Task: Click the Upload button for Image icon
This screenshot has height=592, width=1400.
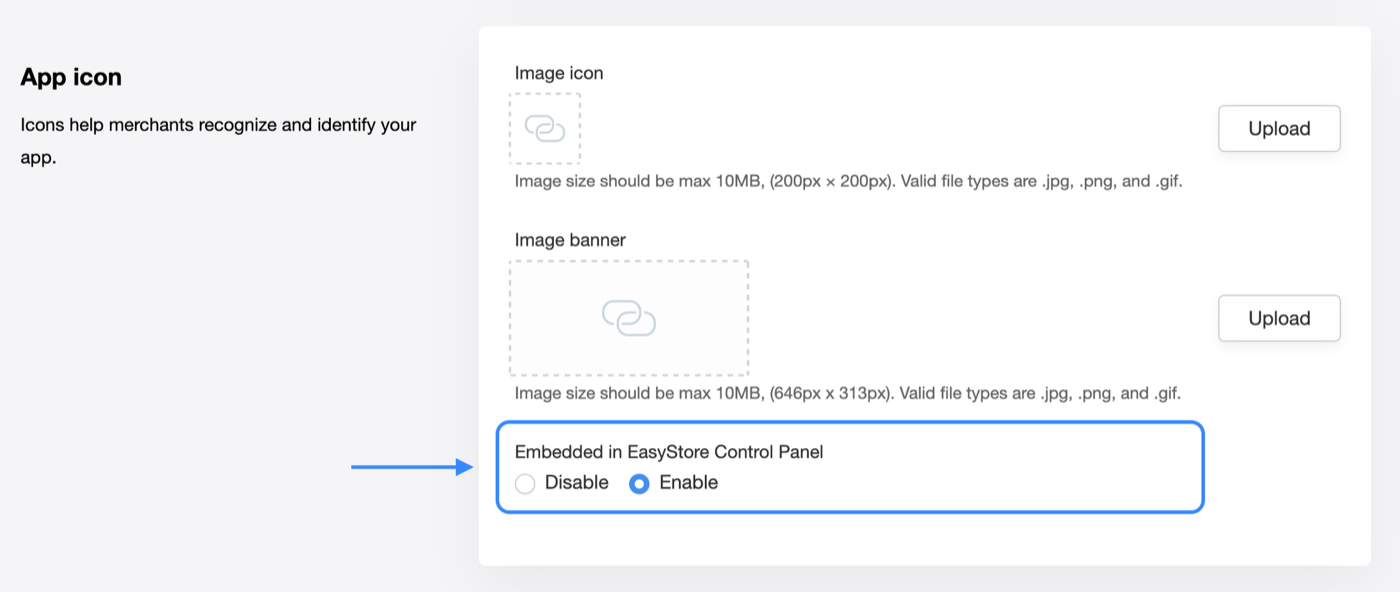Action: pyautogui.click(x=1279, y=129)
